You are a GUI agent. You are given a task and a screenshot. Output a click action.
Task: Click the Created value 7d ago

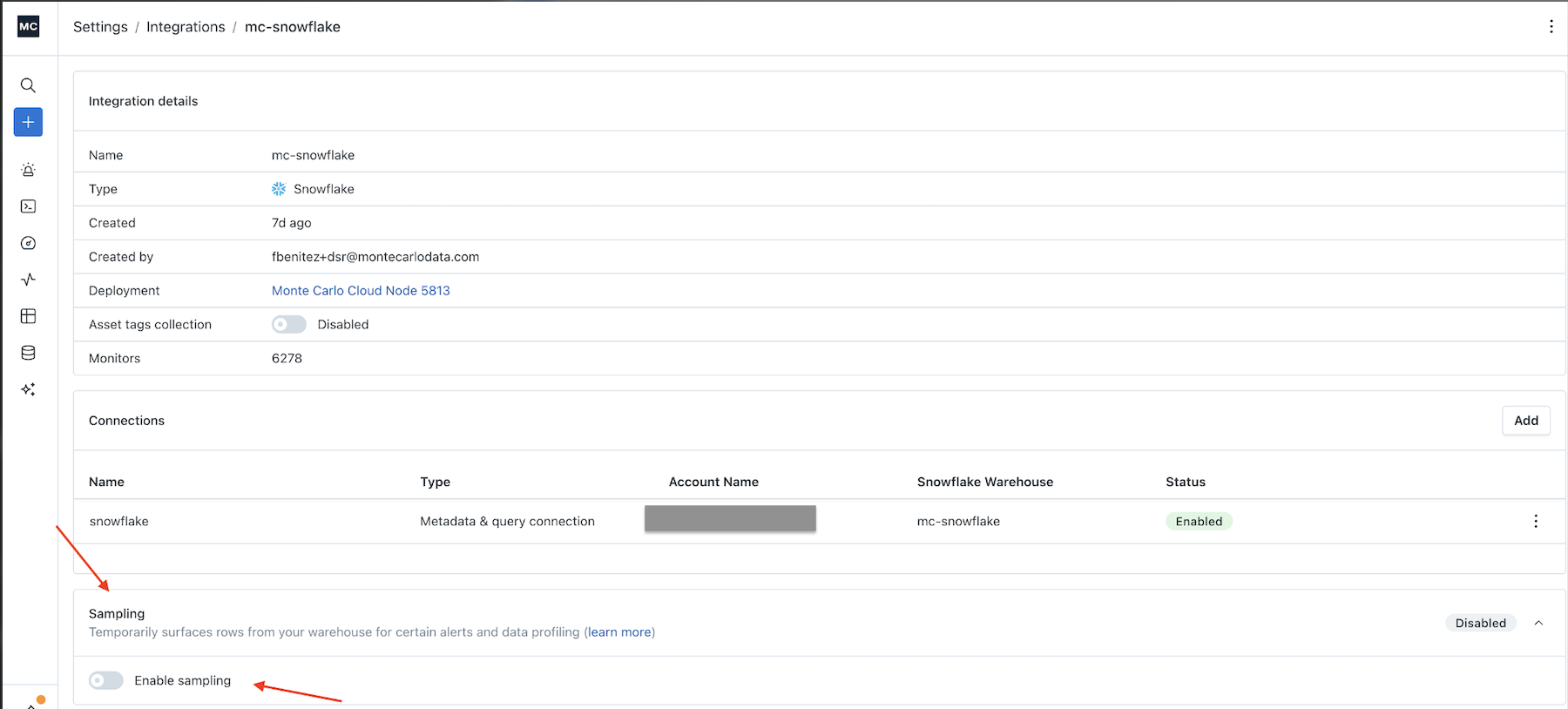[x=291, y=223]
